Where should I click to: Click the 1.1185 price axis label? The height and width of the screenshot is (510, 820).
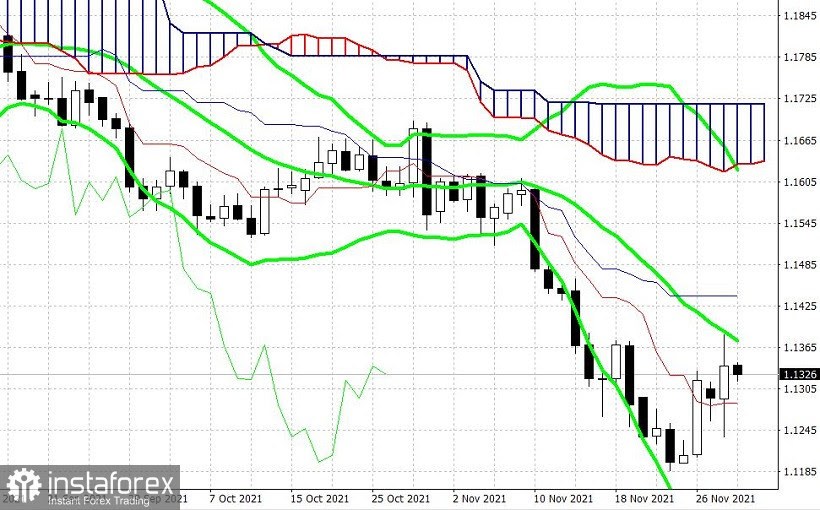pos(800,472)
